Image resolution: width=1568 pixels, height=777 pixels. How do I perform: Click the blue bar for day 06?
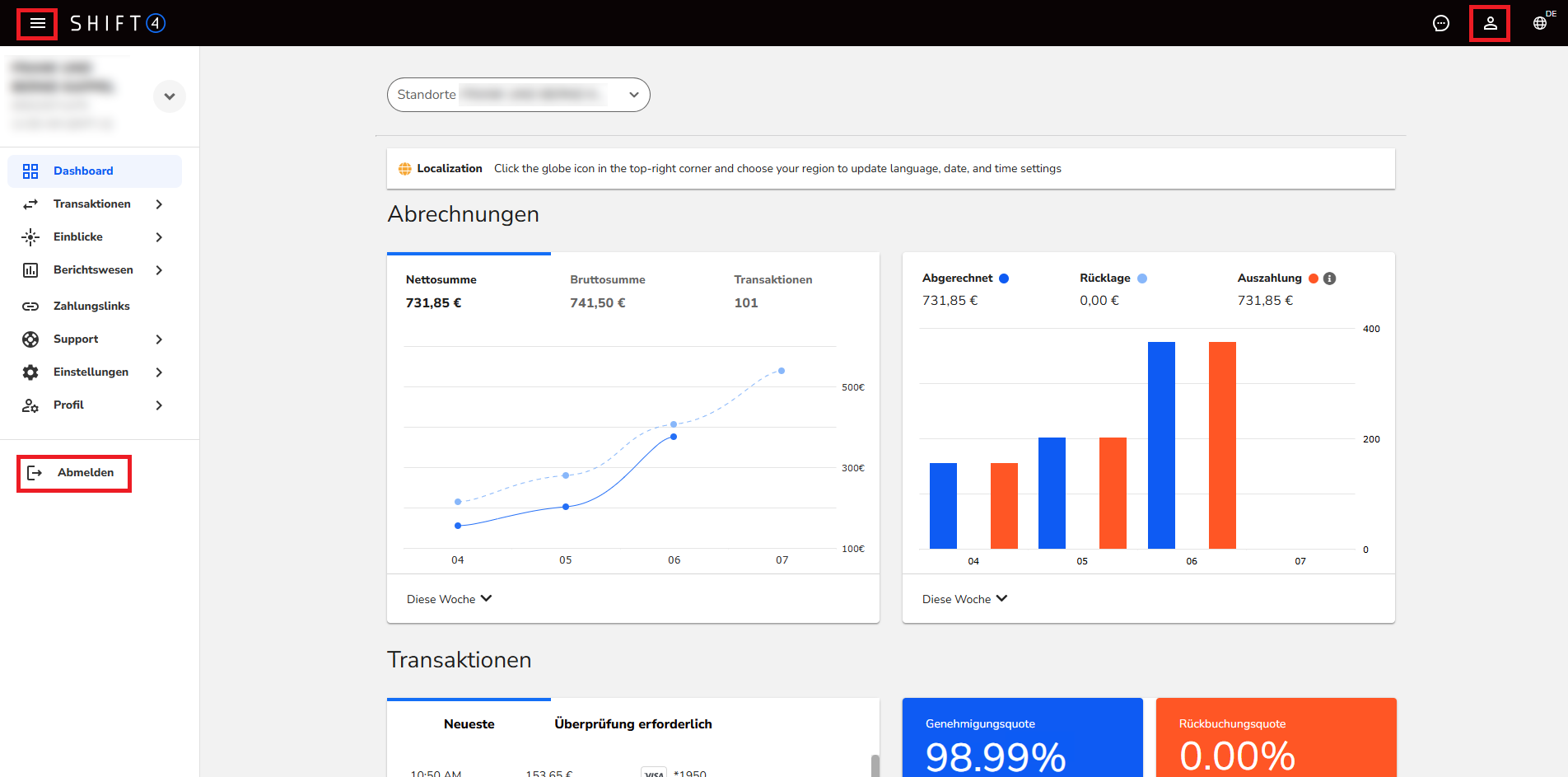[1161, 445]
